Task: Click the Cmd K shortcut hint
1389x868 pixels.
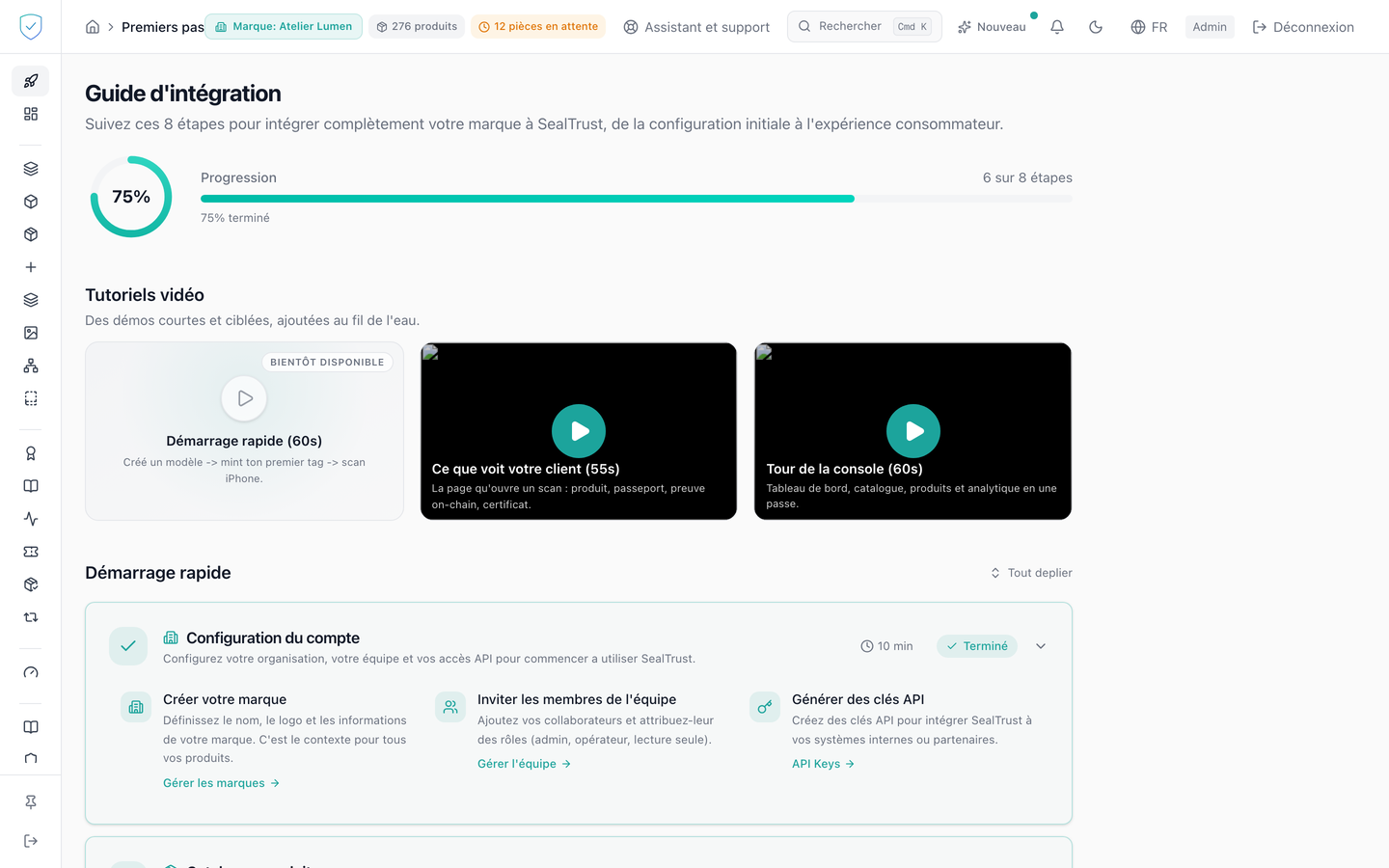Action: (912, 27)
